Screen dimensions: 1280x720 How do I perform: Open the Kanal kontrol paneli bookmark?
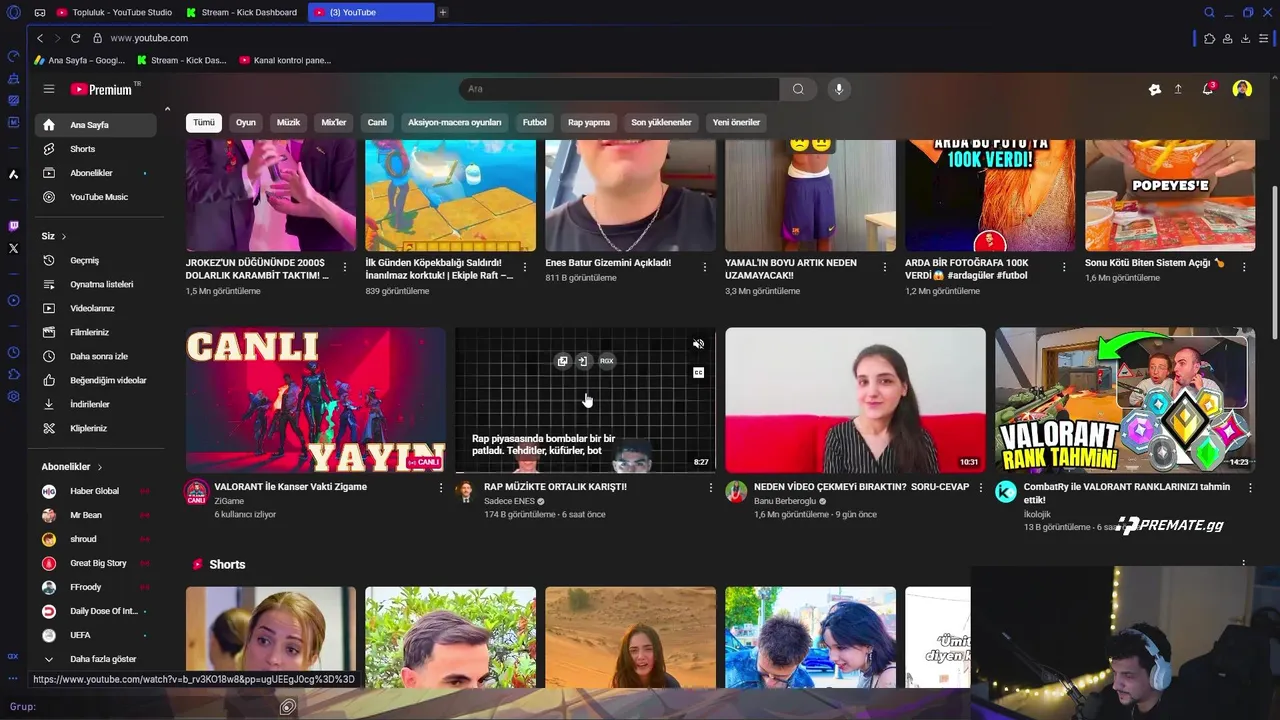click(x=285, y=60)
